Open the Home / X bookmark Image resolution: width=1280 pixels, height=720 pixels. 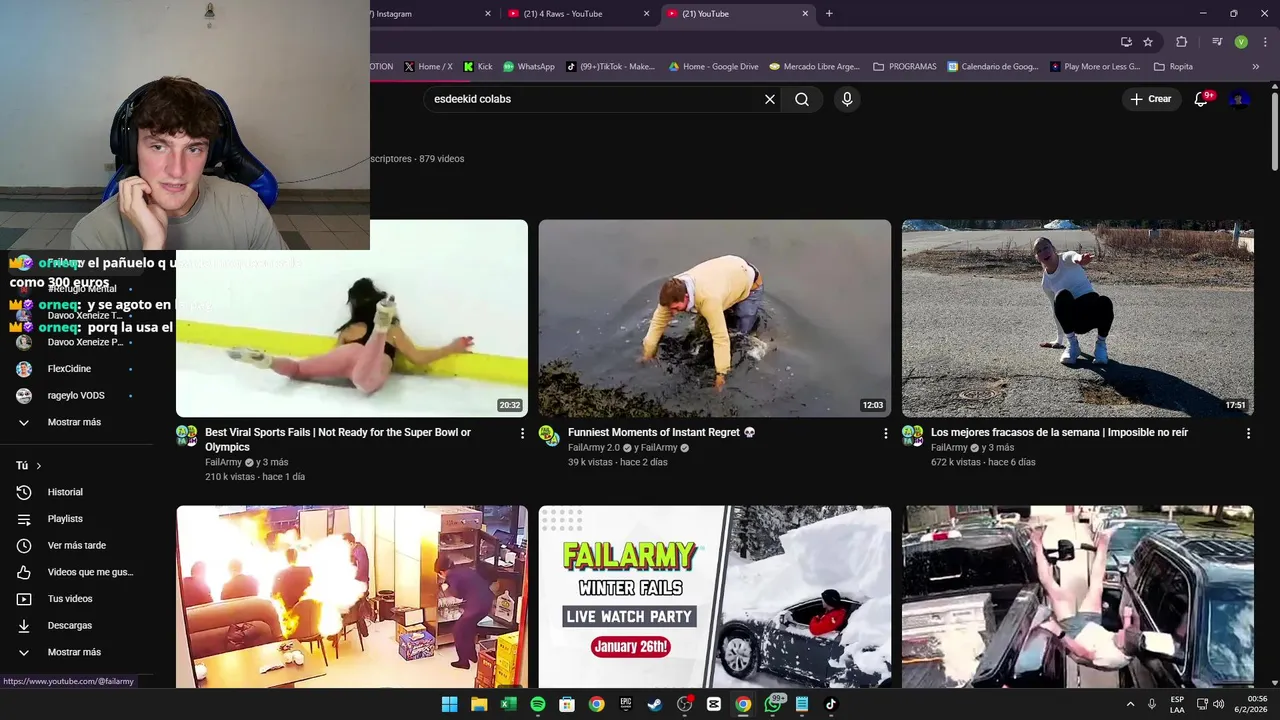click(x=428, y=67)
